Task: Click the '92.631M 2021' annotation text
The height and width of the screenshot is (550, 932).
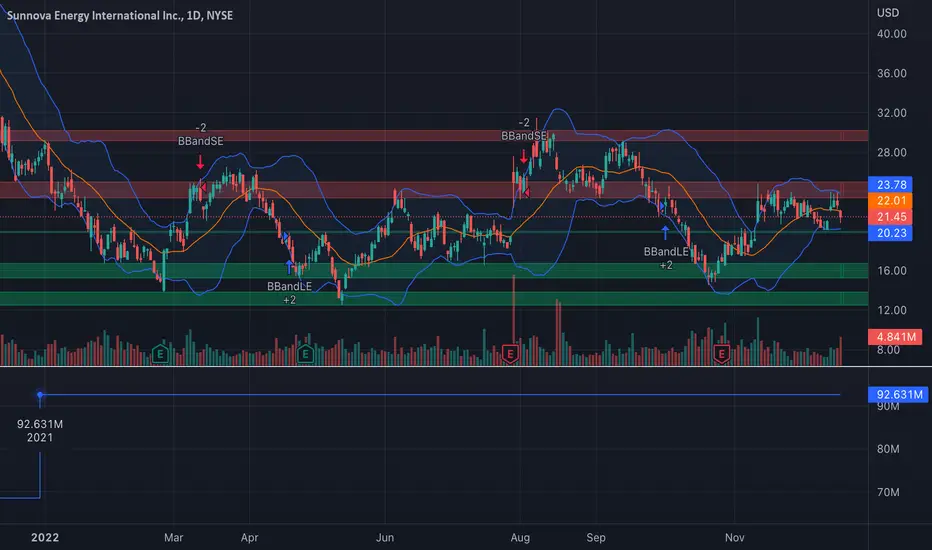Action: pos(40,430)
